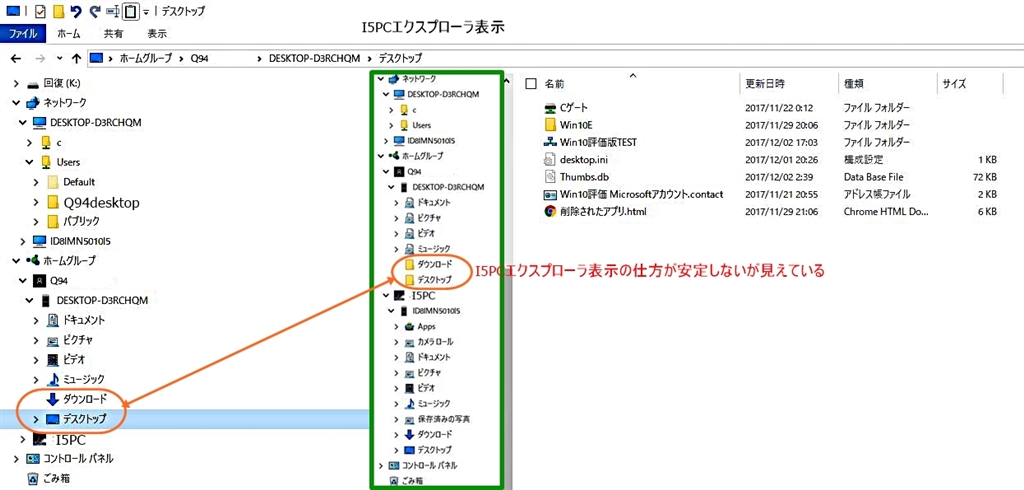Click the ネットワーク icon in left navigation pane
The width and height of the screenshot is (1024, 490).
click(x=33, y=103)
